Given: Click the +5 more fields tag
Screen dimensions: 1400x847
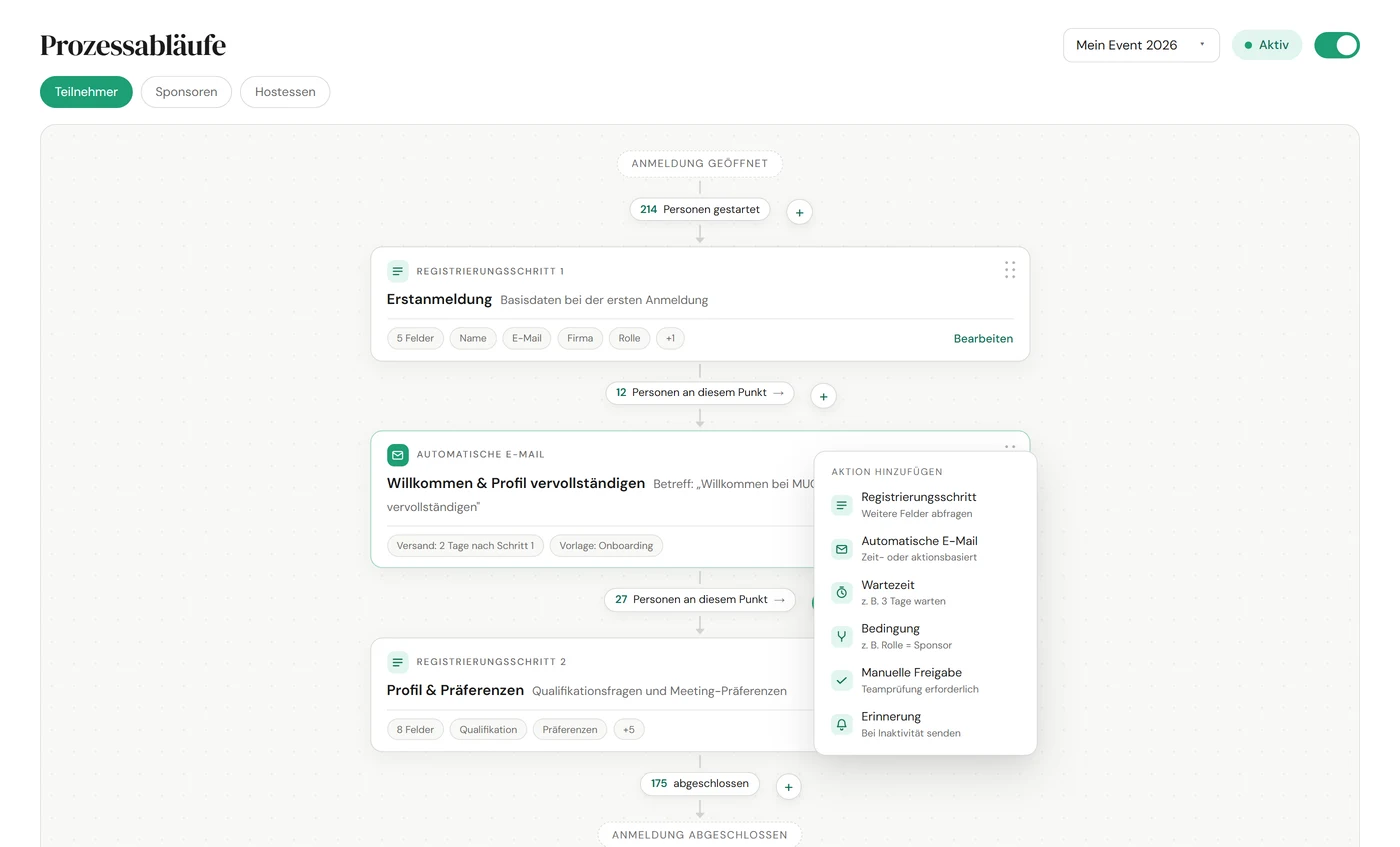Looking at the screenshot, I should pyautogui.click(x=629, y=730).
